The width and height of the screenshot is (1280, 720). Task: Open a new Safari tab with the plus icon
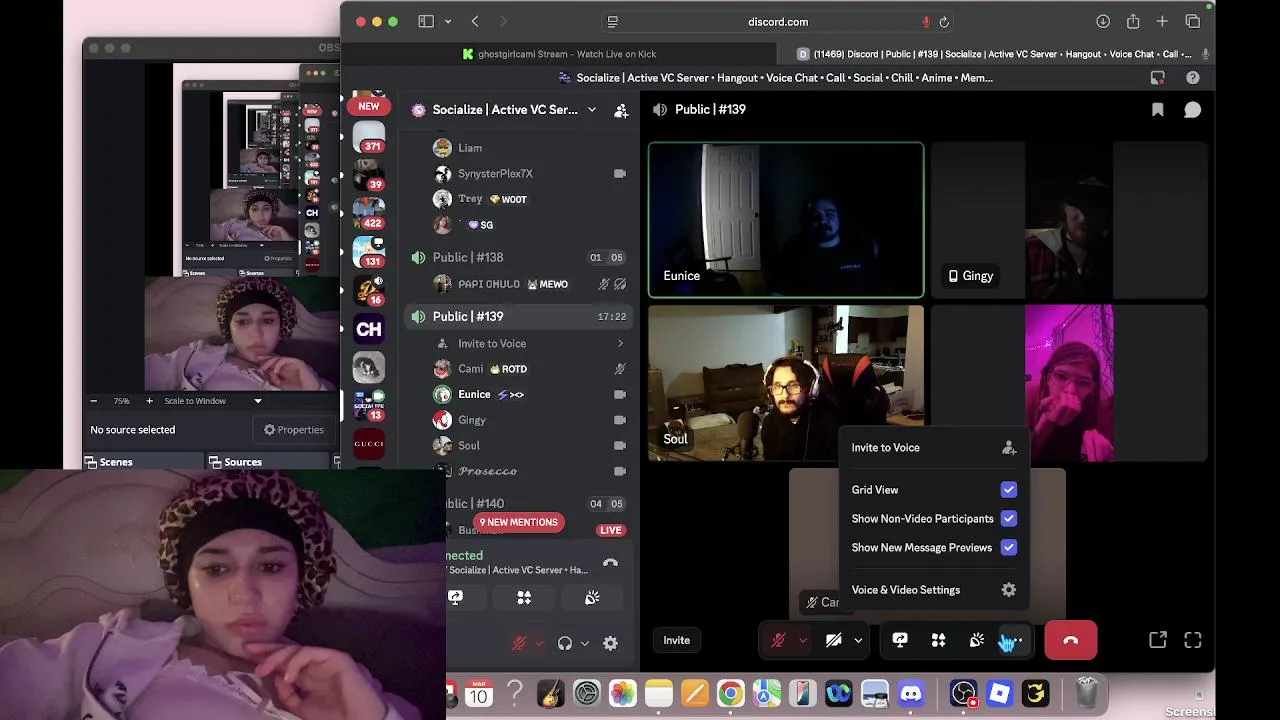[x=1162, y=22]
